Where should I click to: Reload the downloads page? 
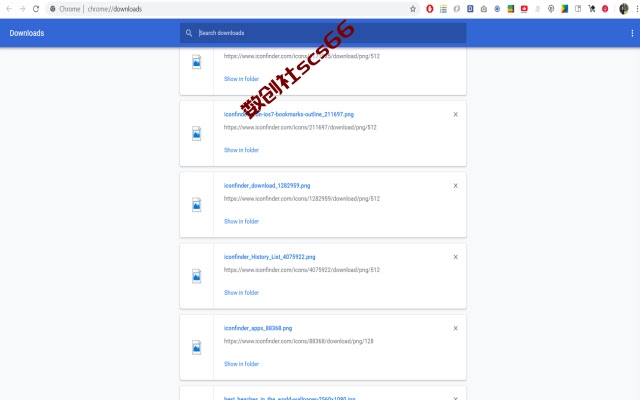pyautogui.click(x=36, y=9)
